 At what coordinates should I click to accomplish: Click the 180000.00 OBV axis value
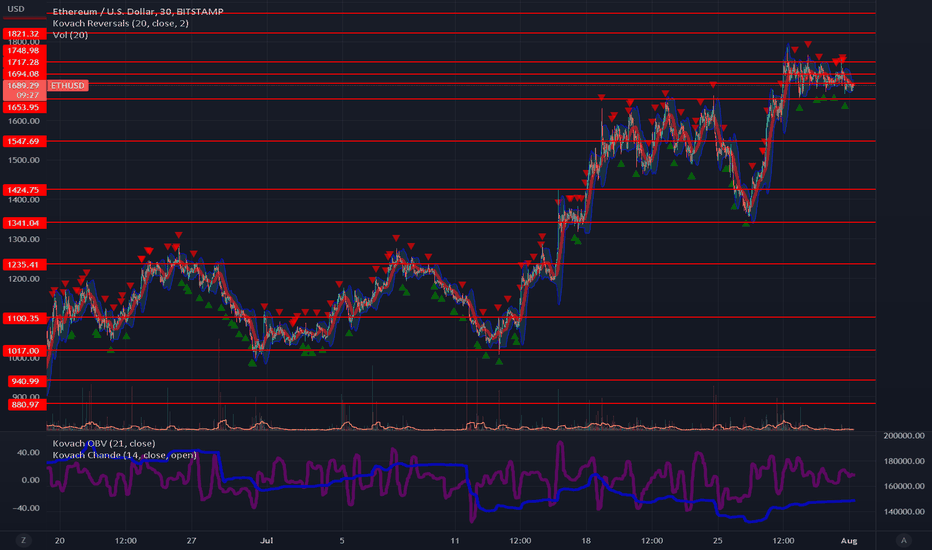904,461
